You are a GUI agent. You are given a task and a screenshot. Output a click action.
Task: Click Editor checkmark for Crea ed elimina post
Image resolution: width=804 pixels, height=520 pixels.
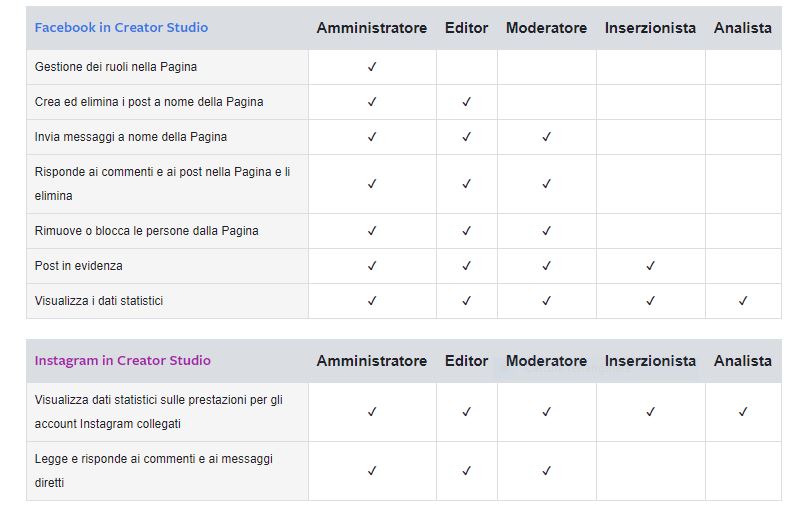466,102
